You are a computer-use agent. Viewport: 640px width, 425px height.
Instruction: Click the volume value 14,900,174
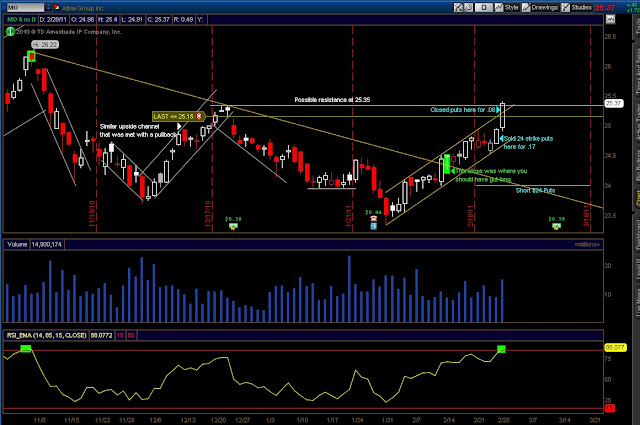pyautogui.click(x=47, y=245)
